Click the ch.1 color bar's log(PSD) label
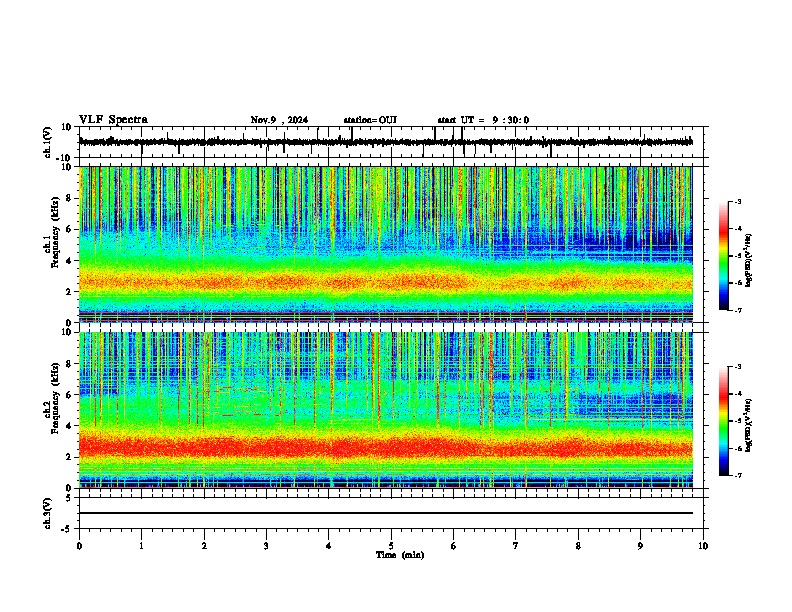Screen dimensions: 792x612 (x=748, y=261)
